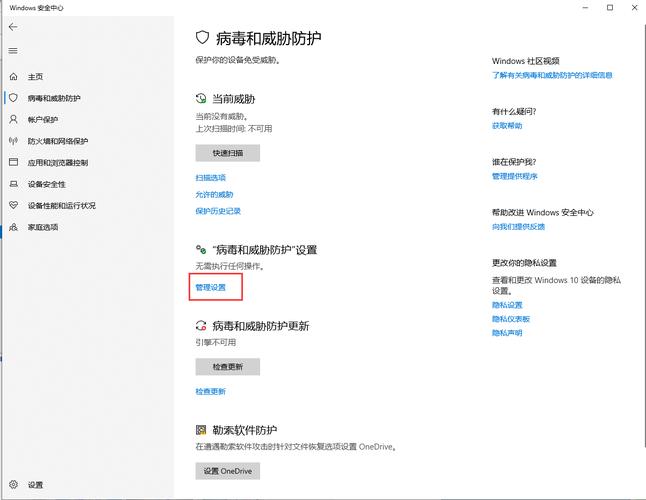Open the 隐私设置 link

pyautogui.click(x=507, y=305)
